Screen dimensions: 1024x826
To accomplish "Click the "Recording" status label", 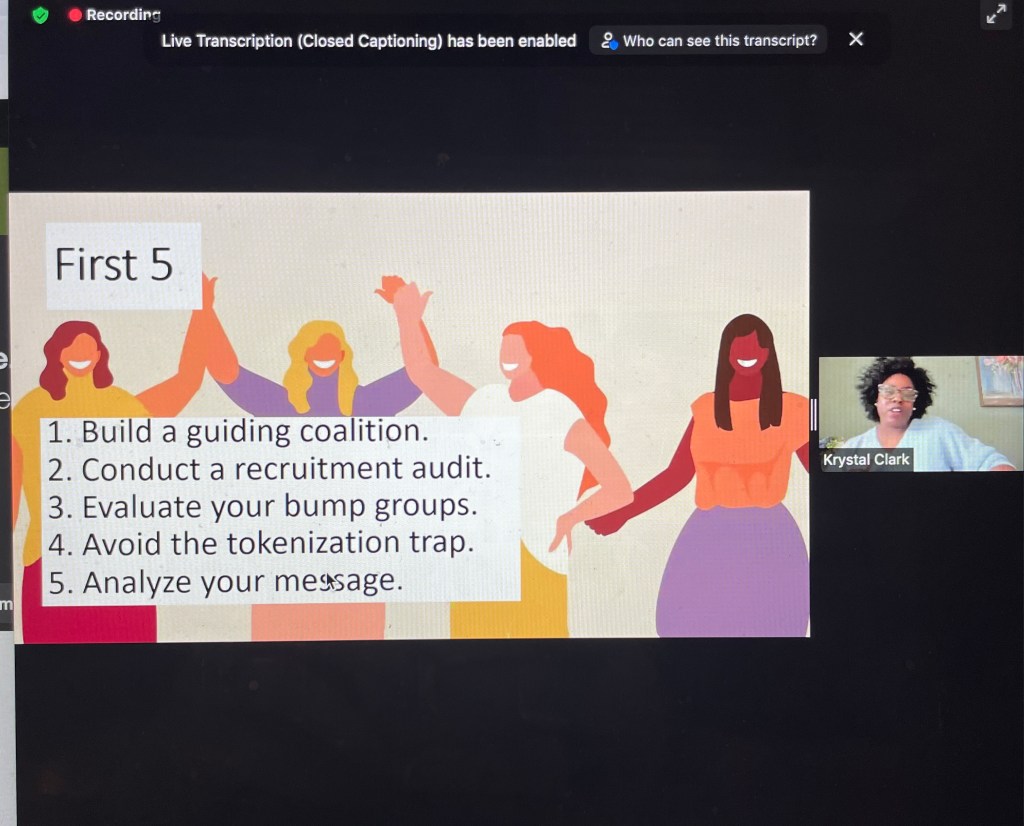I will (123, 15).
